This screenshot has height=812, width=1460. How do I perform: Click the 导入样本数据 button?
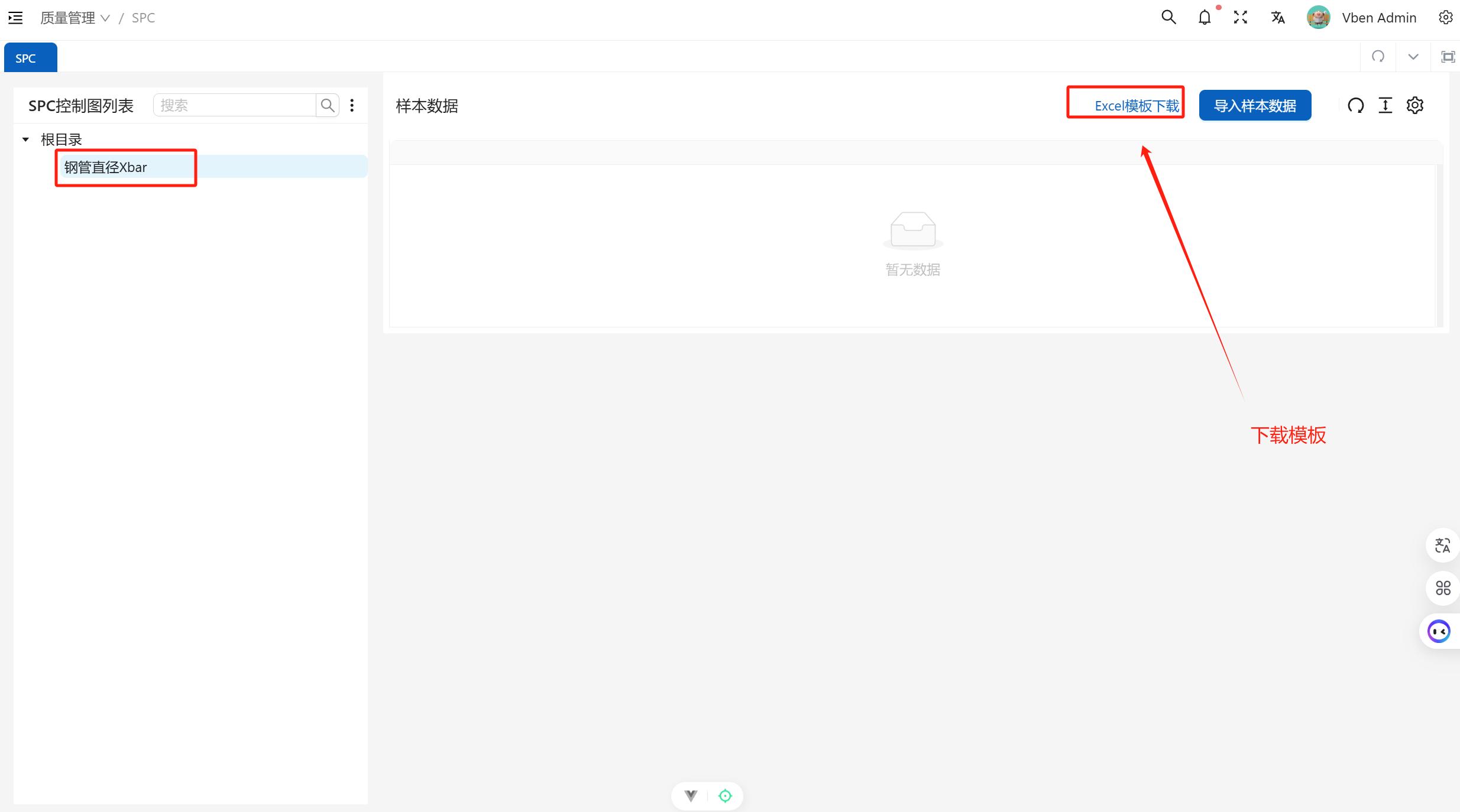tap(1255, 106)
